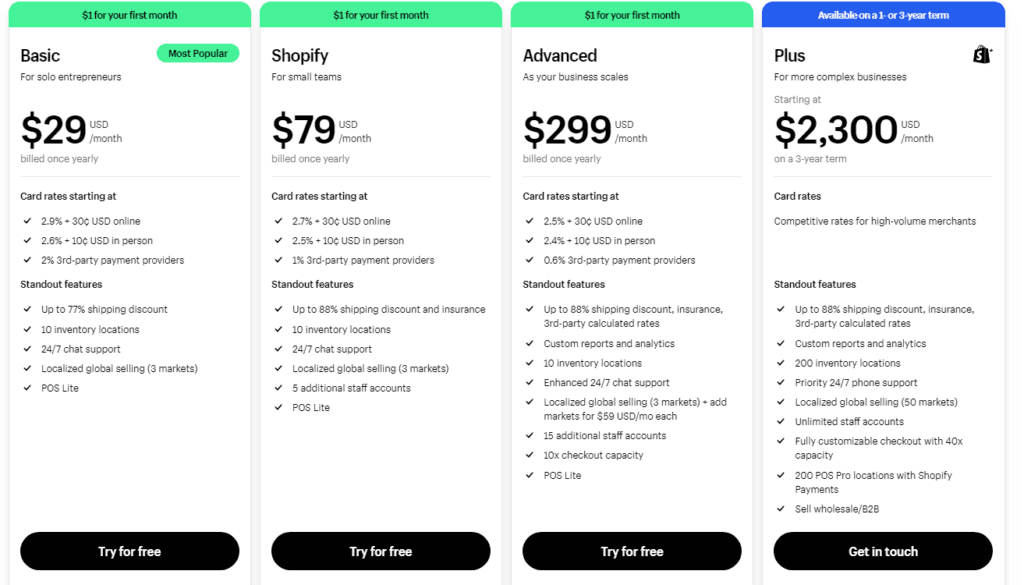Click 'Try for free' under the Shopify plan
This screenshot has width=1024, height=585.
point(380,551)
